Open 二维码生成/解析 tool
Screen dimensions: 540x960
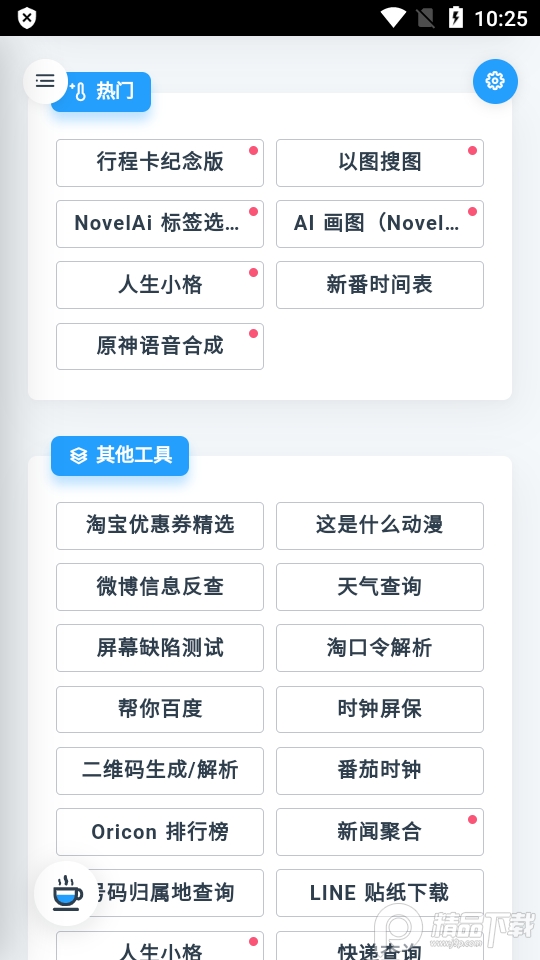pyautogui.click(x=160, y=771)
